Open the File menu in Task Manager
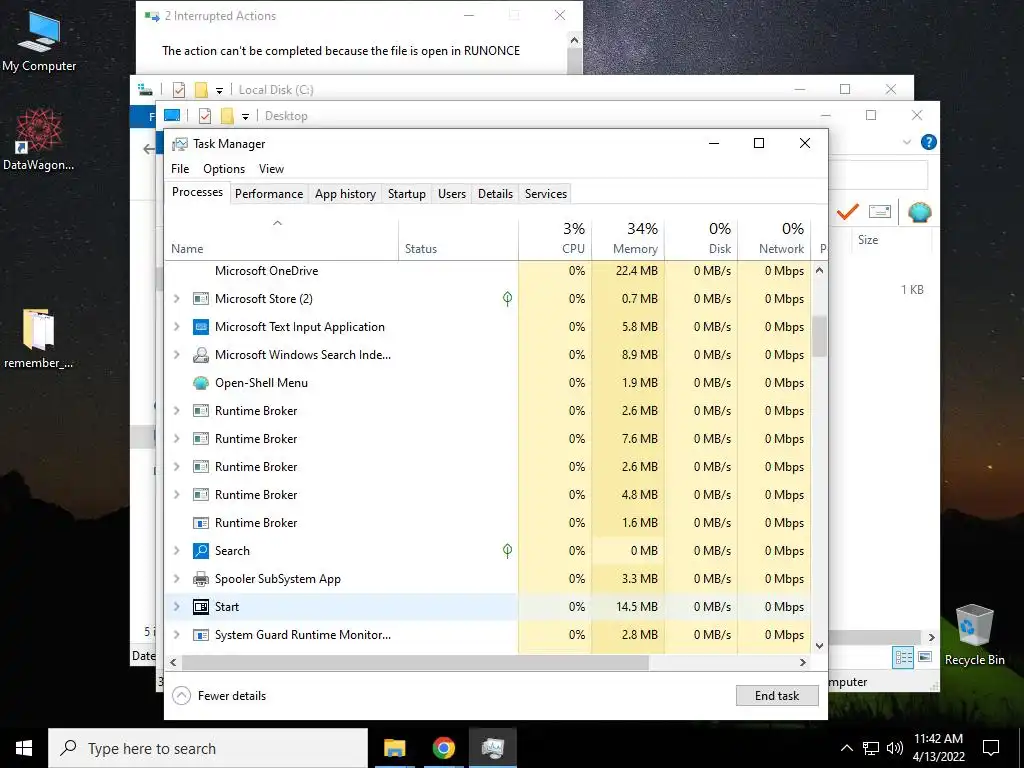The width and height of the screenshot is (1024, 768). click(180, 169)
